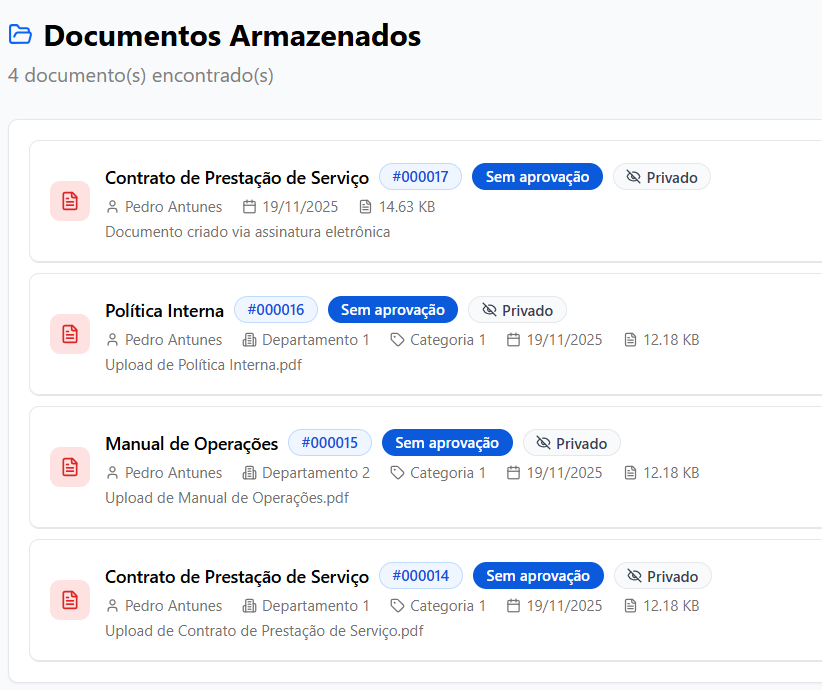Click the person icon beside Pedro Antunes on document #000017
The width and height of the screenshot is (822, 690).
[x=111, y=207]
